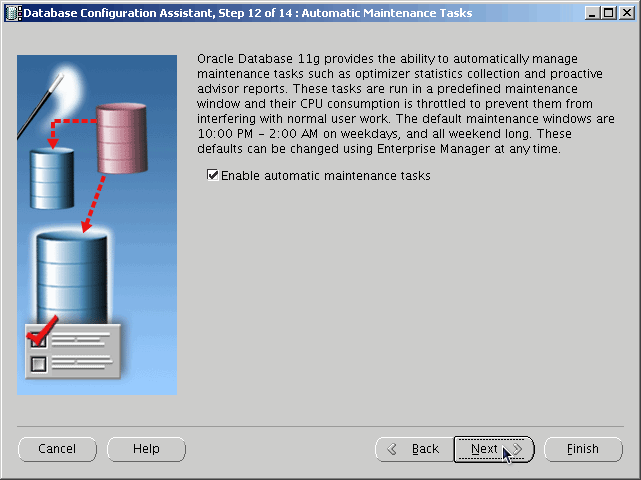Minimize the Database Configuration Assistant window
This screenshot has width=641, height=480.
point(591,13)
